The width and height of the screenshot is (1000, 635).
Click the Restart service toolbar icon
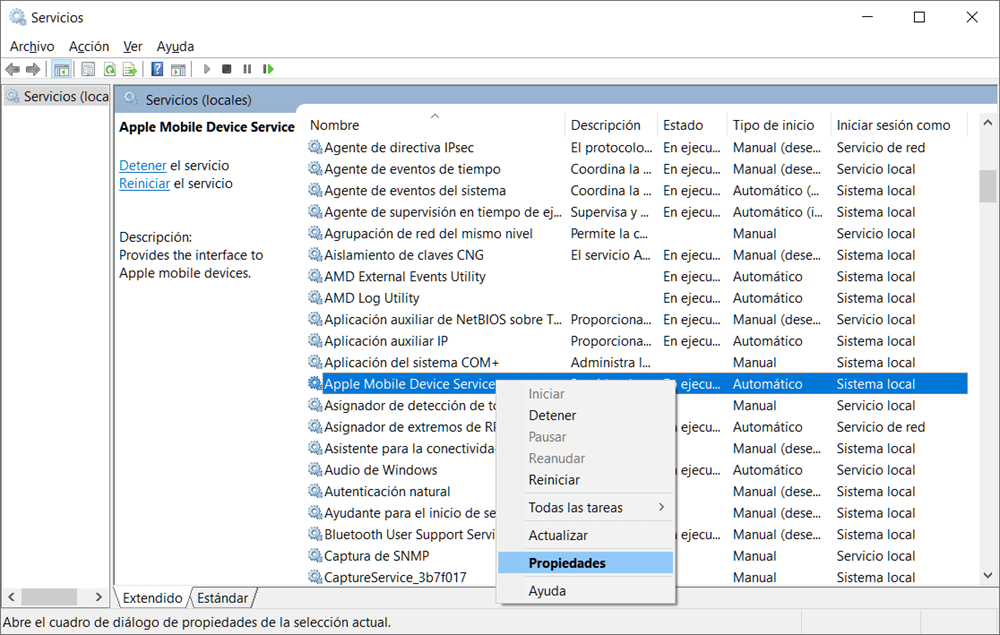(268, 69)
